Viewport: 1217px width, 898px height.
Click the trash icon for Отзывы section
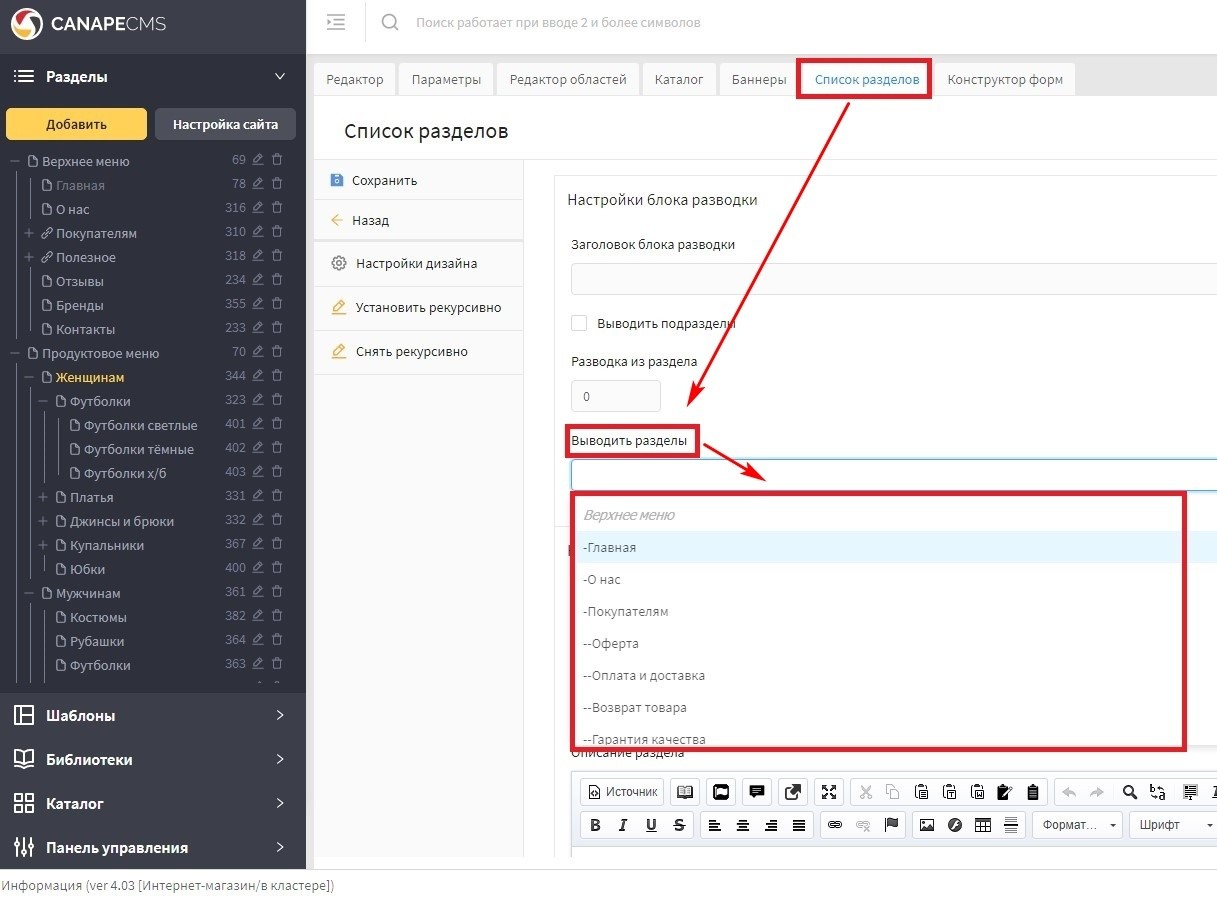pos(277,280)
